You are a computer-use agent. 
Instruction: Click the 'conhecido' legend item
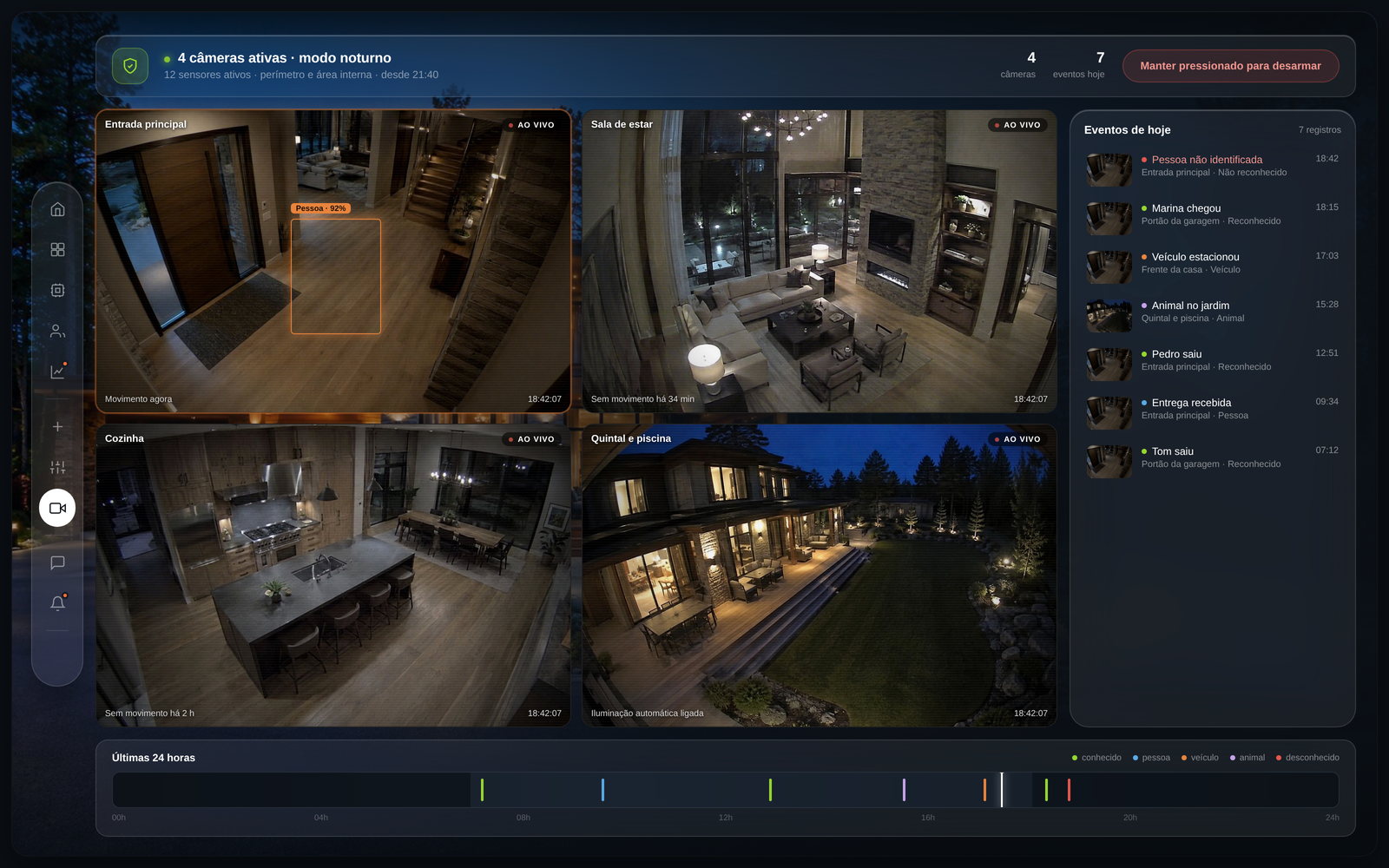point(1096,758)
